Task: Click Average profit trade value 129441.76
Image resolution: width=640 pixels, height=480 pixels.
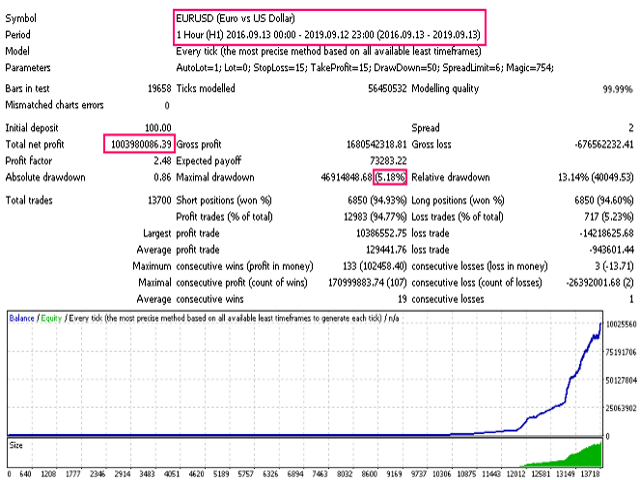Action: point(386,250)
